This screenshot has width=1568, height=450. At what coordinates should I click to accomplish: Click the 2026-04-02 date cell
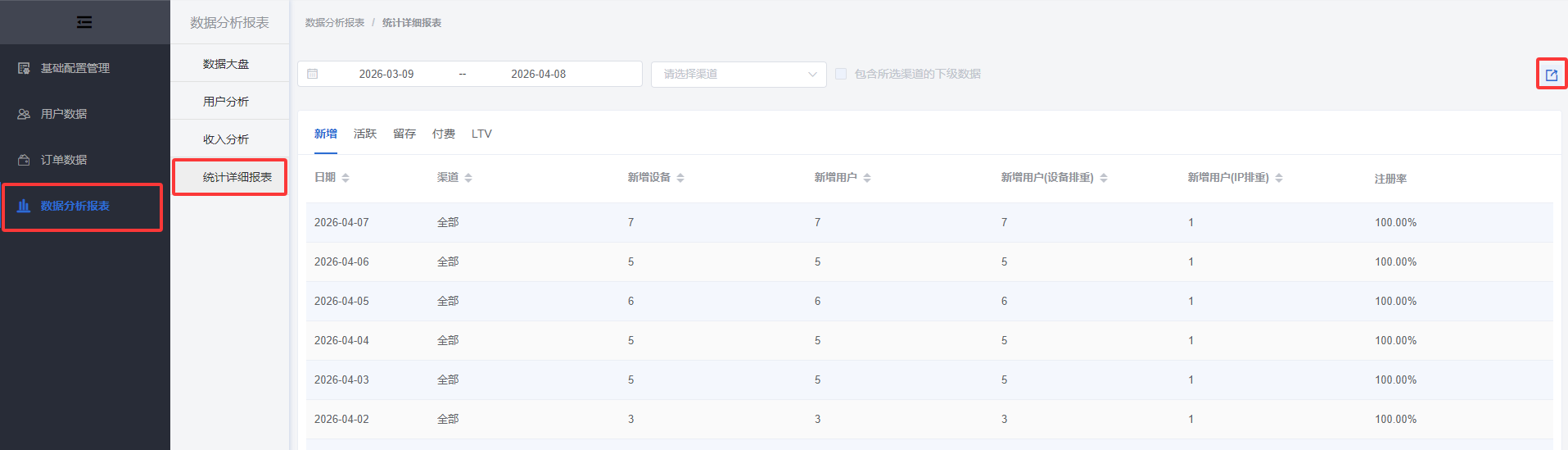(341, 419)
